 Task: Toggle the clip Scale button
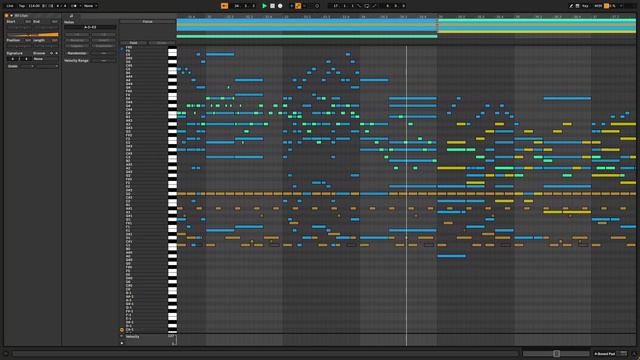tap(13, 66)
